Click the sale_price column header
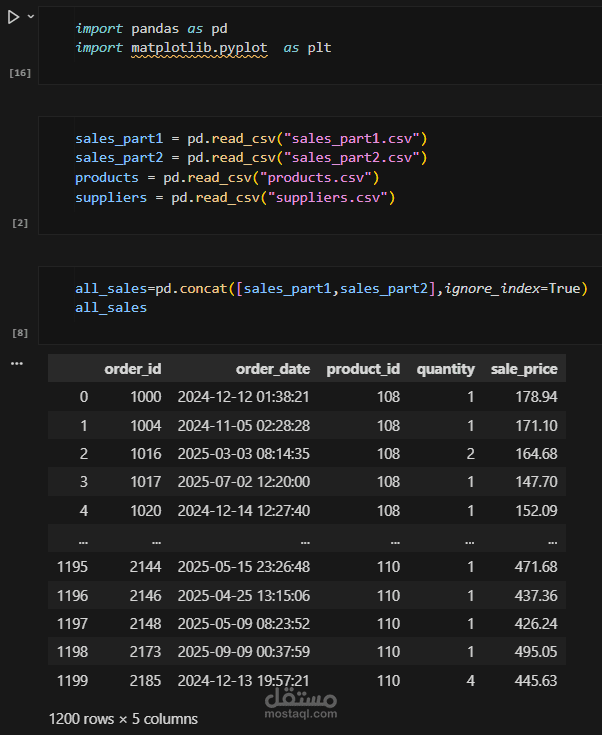 coord(524,369)
